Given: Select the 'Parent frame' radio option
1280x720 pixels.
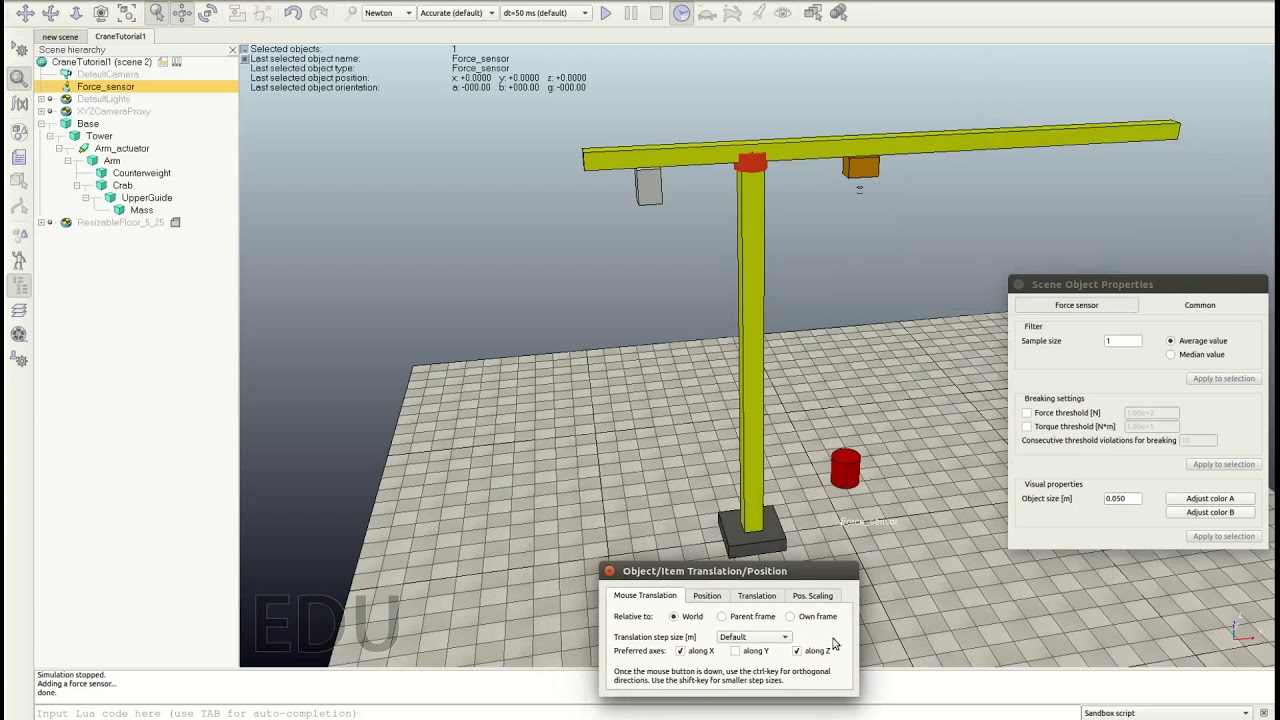Looking at the screenshot, I should click(x=722, y=617).
